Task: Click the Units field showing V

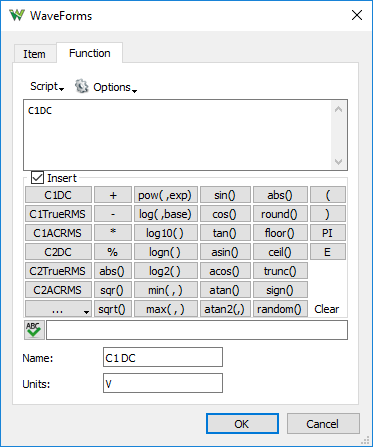Action: (163, 383)
